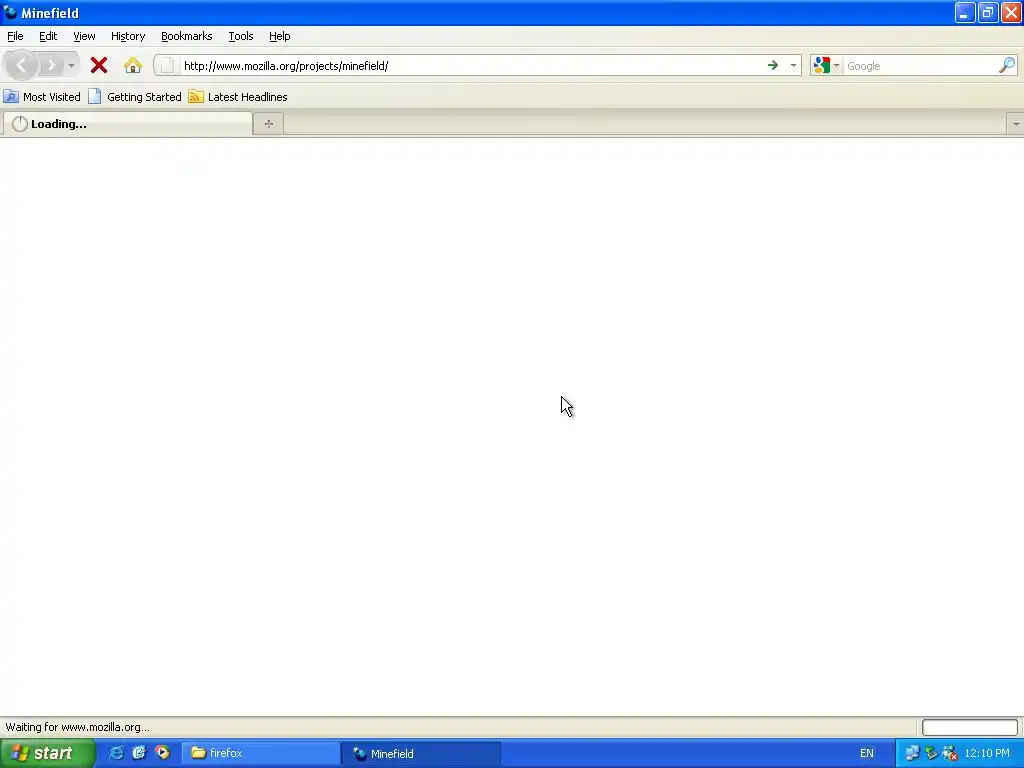Launch Windows Media Player quick launch icon
This screenshot has width=1024, height=768.
[x=162, y=753]
